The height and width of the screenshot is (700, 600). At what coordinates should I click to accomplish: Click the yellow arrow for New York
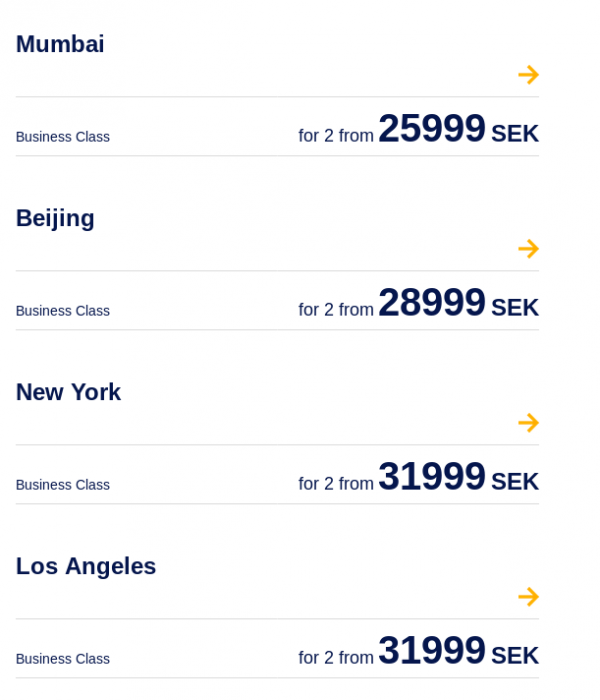[528, 423]
